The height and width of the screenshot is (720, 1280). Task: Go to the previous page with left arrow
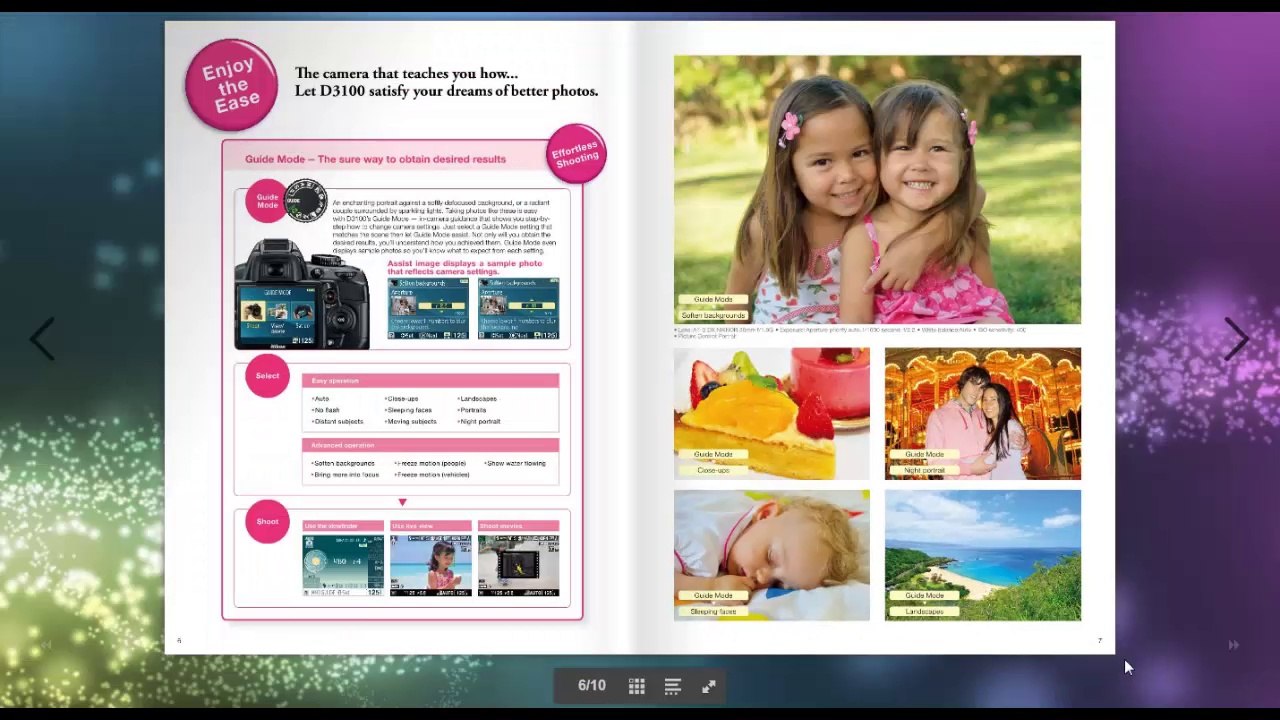tap(42, 340)
